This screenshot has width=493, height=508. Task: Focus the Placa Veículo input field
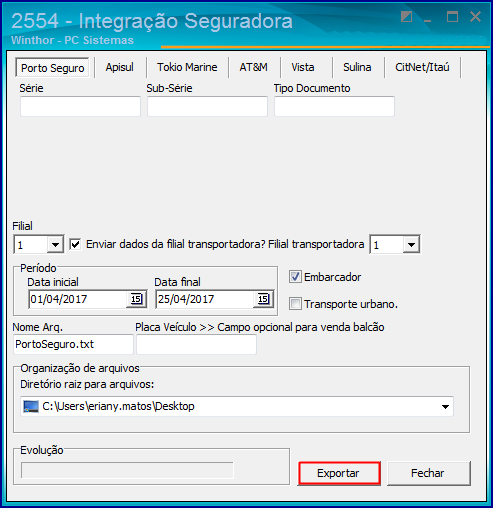coord(197,344)
